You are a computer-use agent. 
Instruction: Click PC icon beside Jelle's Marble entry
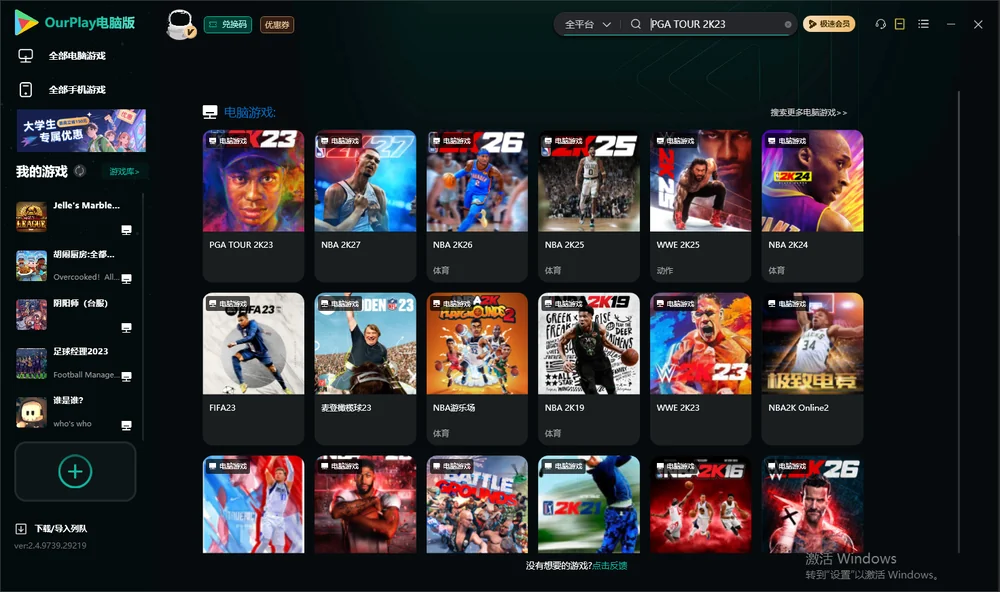[126, 230]
